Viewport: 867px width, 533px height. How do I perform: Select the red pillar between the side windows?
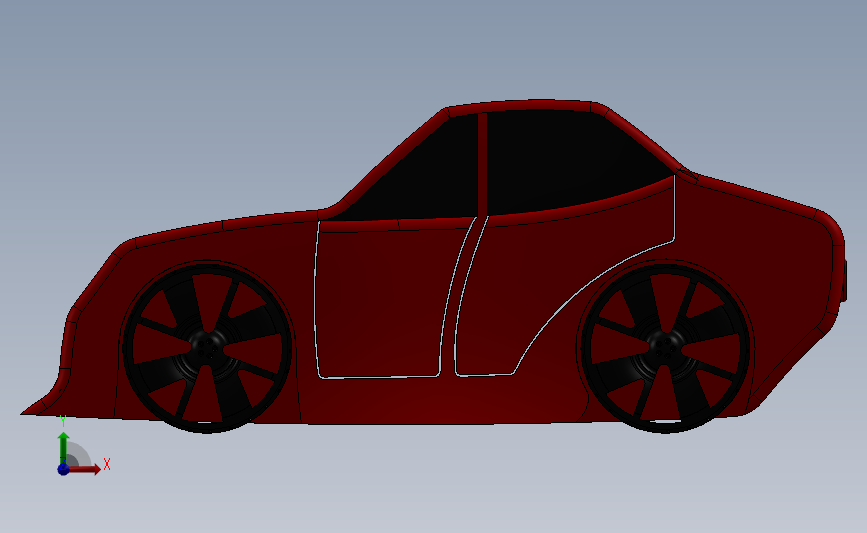click(482, 165)
